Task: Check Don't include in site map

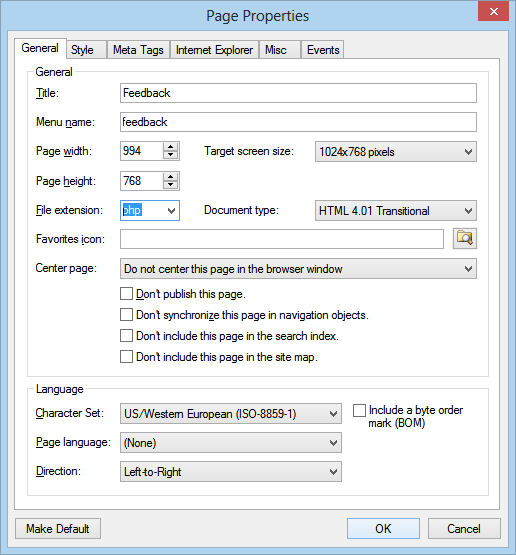Action: pyautogui.click(x=126, y=356)
